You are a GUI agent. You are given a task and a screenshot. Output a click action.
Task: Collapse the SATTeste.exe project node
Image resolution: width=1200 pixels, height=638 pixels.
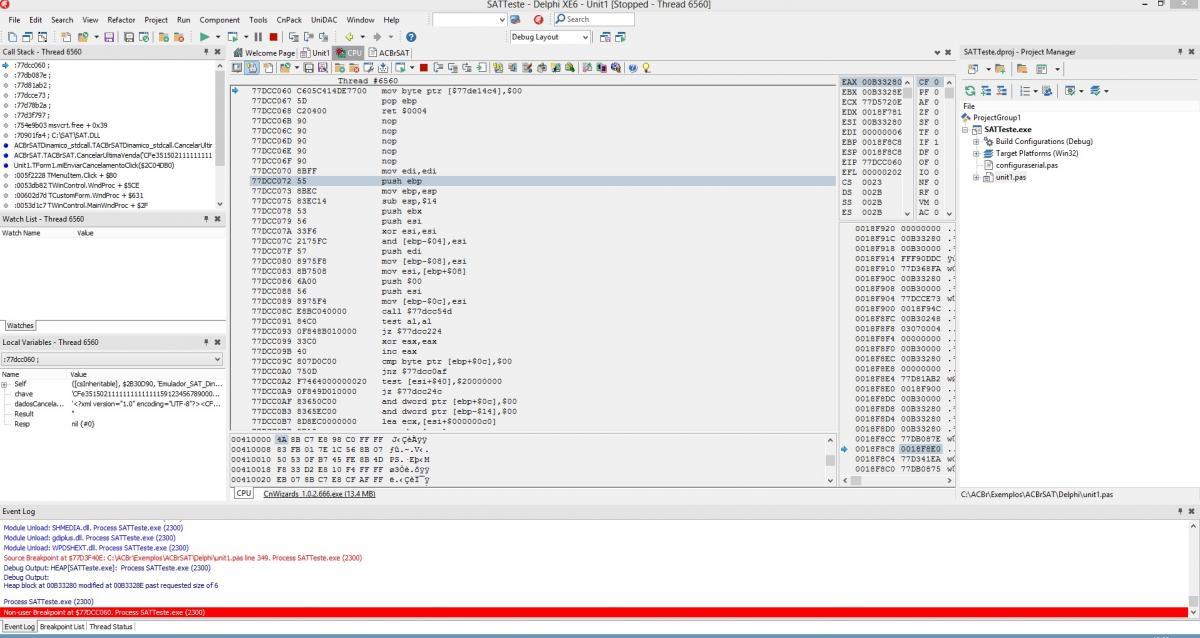pyautogui.click(x=966, y=129)
